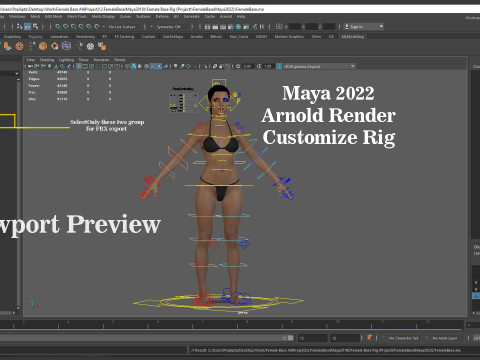Click the Snap to Curves icon
This screenshot has height=360, width=480.
(66, 27)
